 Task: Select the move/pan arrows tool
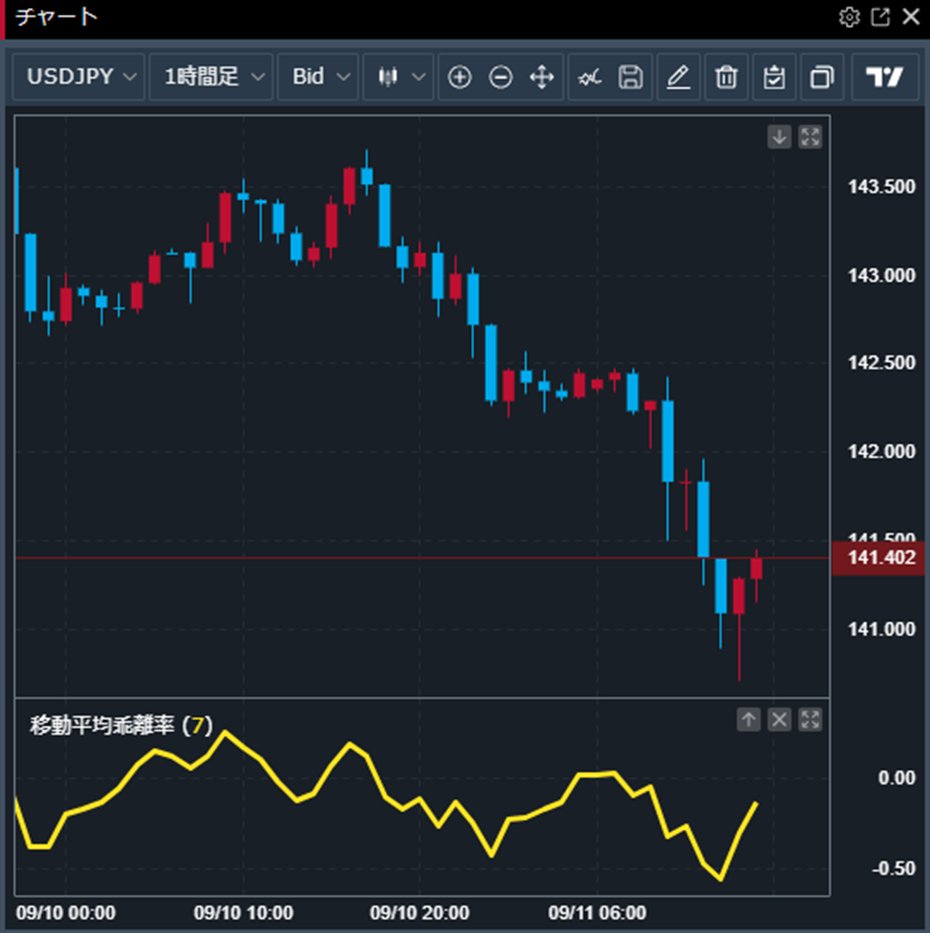point(541,77)
